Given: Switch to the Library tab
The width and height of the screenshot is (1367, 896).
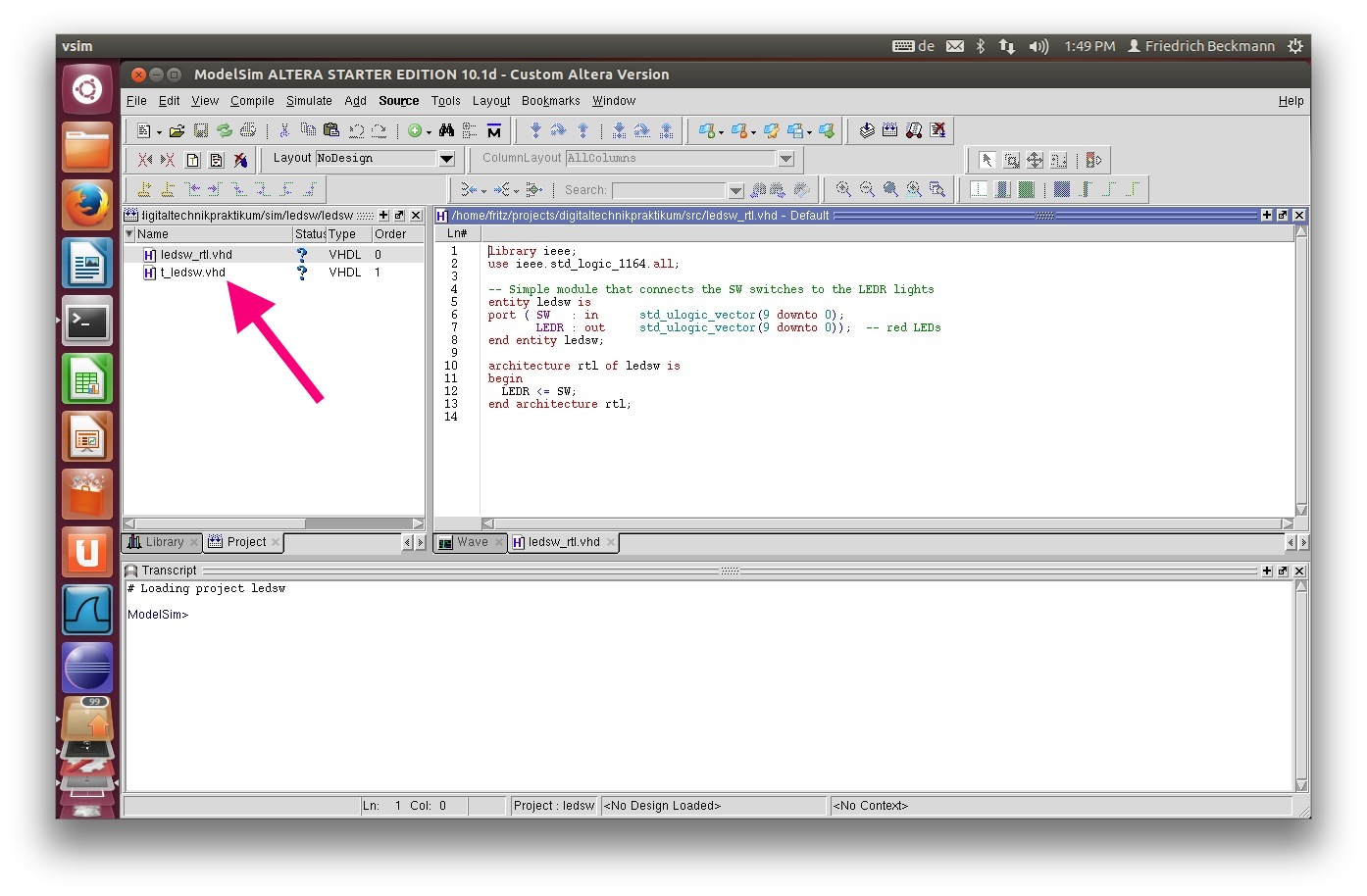Looking at the screenshot, I should [x=163, y=542].
